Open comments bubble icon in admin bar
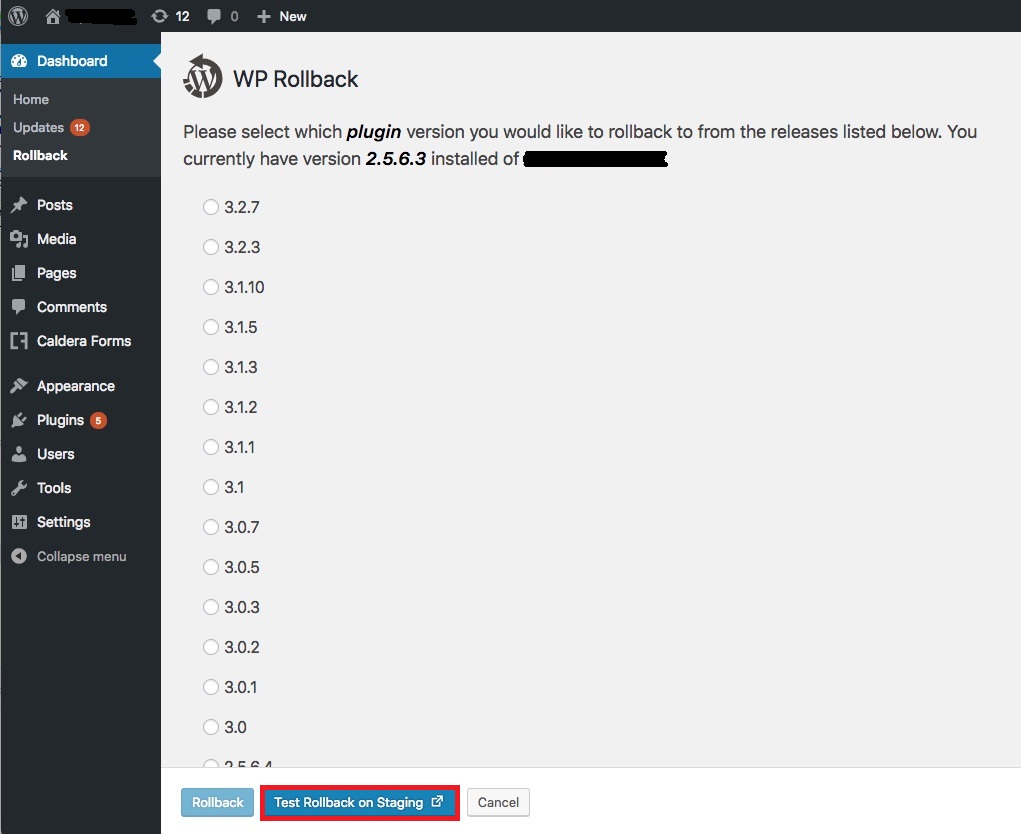 click(214, 16)
